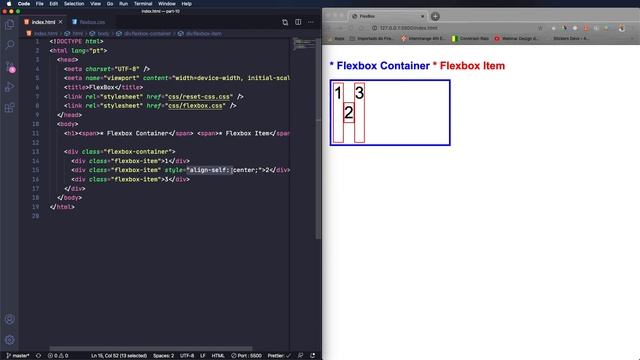Screen dimensions: 640x360
Task: Open the Window menu
Action: click(167, 4)
